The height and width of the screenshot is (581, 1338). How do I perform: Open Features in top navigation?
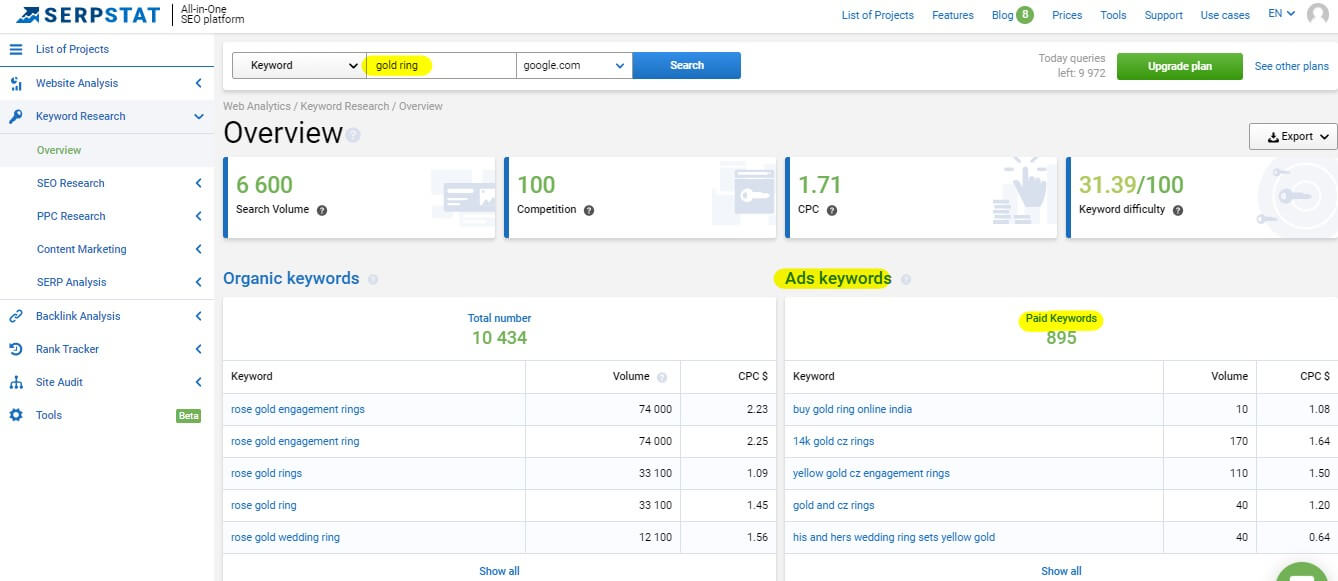tap(953, 15)
